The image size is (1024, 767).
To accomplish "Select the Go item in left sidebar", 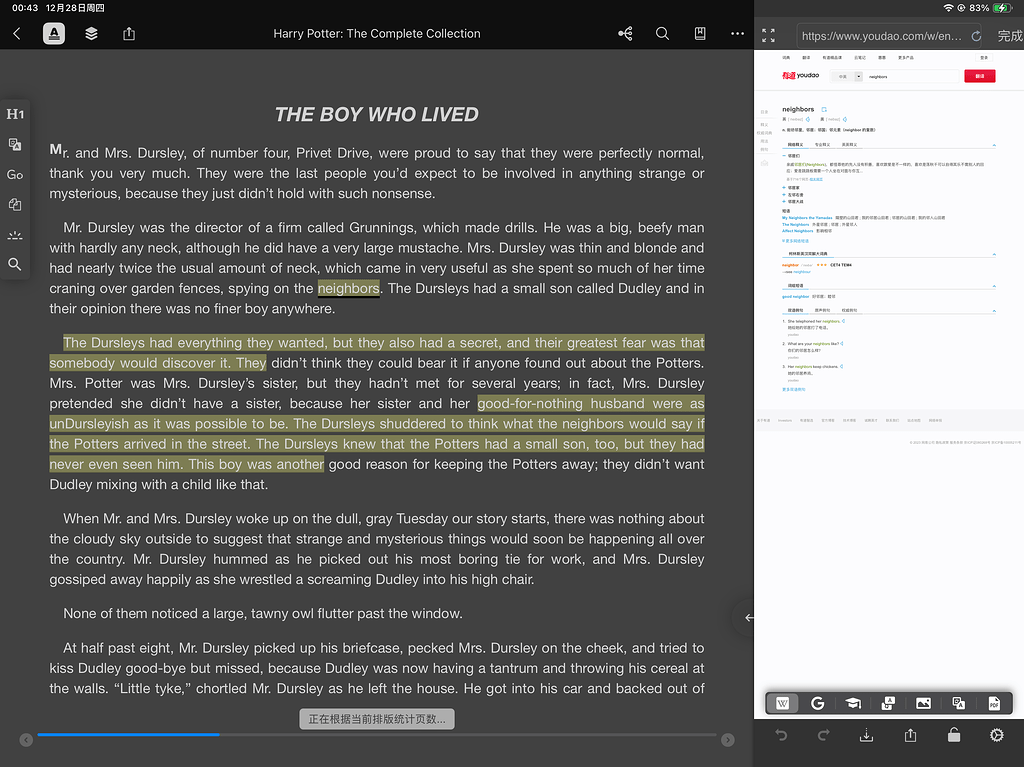I will click(x=15, y=174).
